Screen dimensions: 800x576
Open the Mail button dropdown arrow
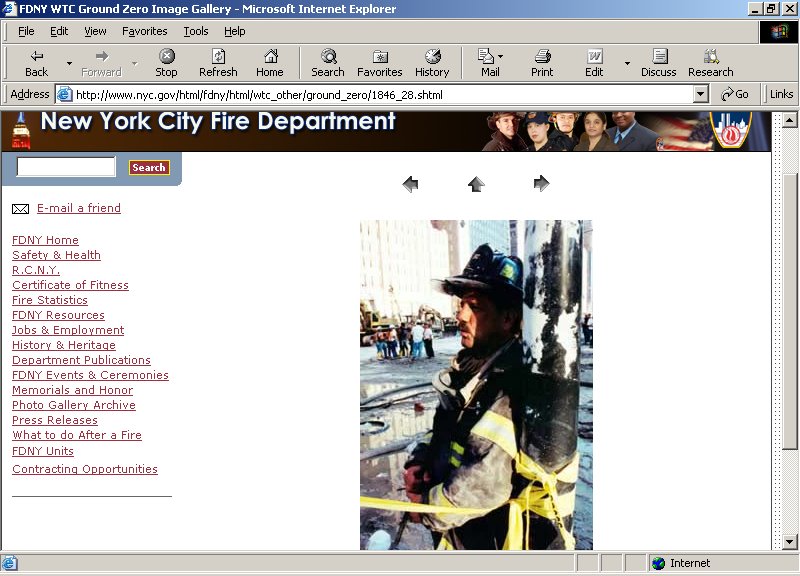pos(501,57)
